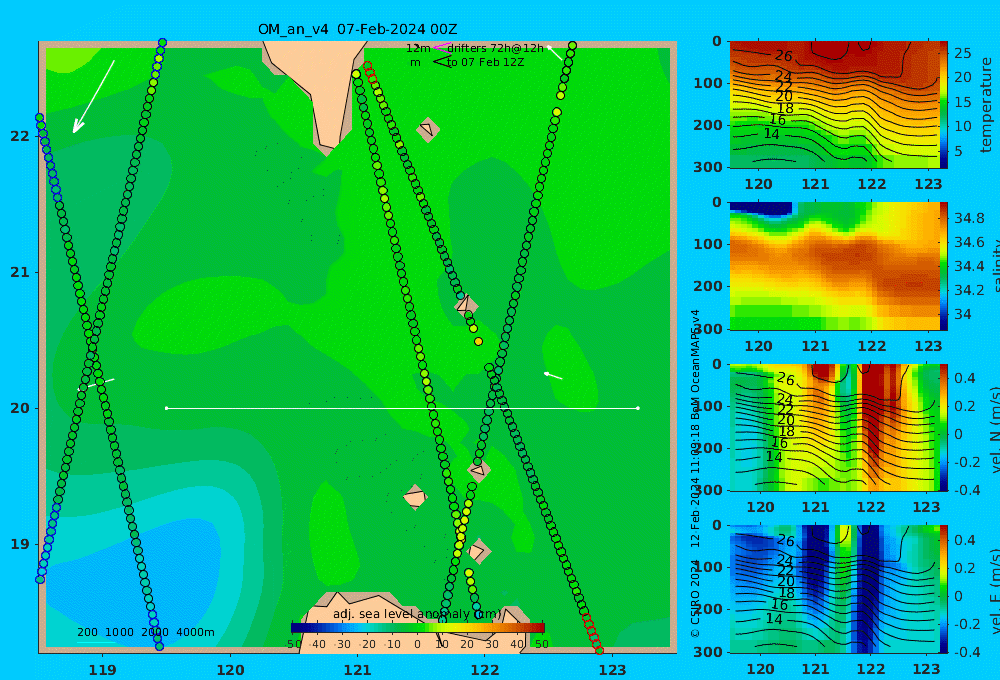
Task: Click the 34.8 tick on salinity colorbar
Action: (969, 218)
